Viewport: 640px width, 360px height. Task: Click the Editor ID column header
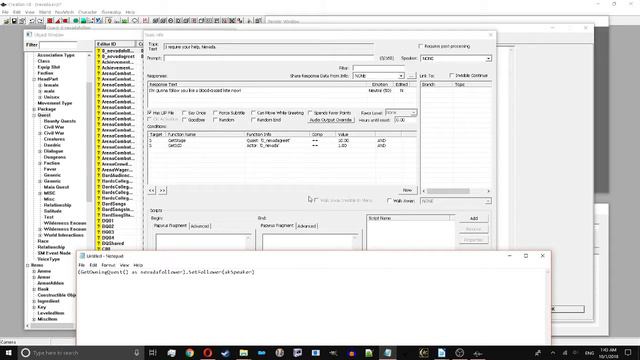(x=116, y=44)
